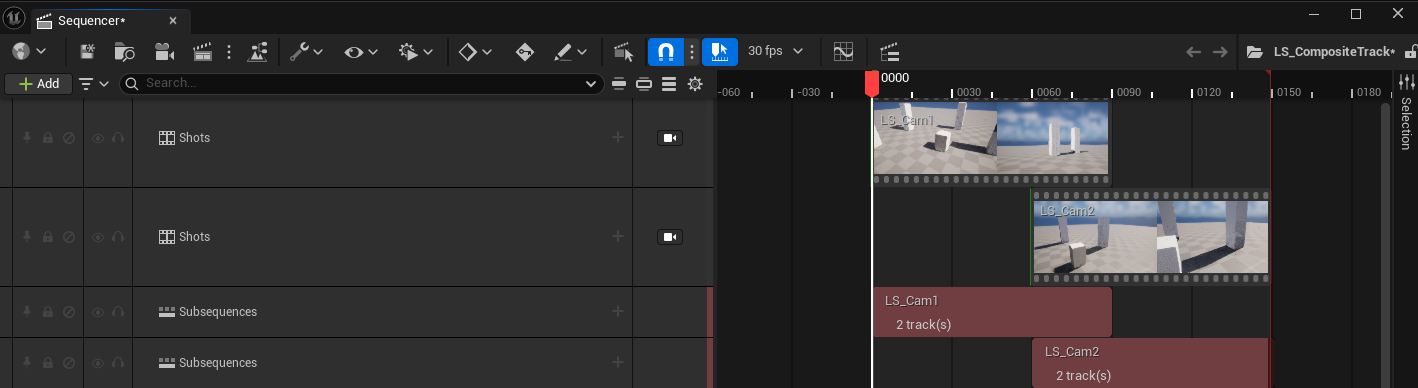The height and width of the screenshot is (388, 1418).
Task: Toggle camera lock on LS_Cam1 Shots track
Action: [x=670, y=138]
